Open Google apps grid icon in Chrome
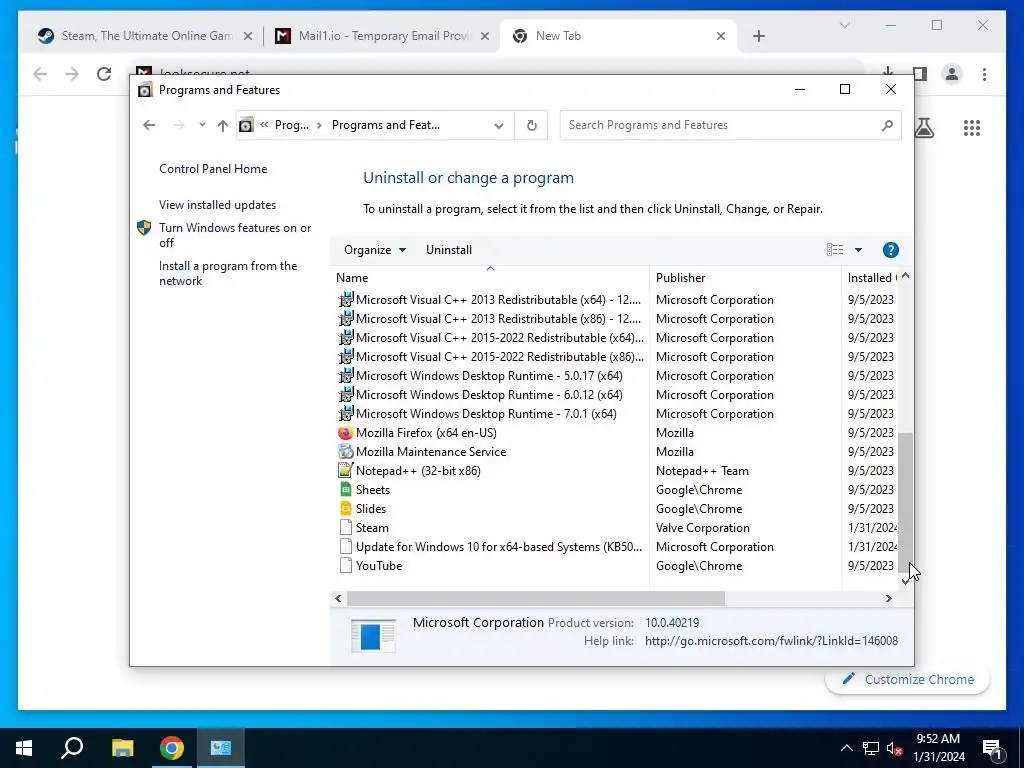Image resolution: width=1024 pixels, height=768 pixels. [972, 128]
